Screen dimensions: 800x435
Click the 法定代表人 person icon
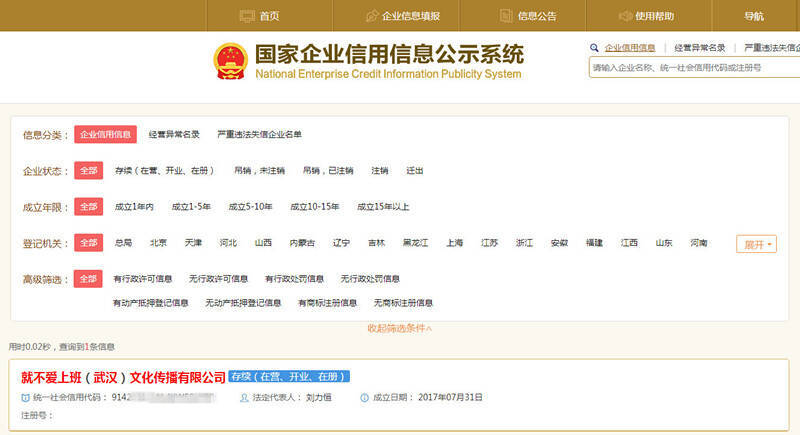tap(244, 397)
